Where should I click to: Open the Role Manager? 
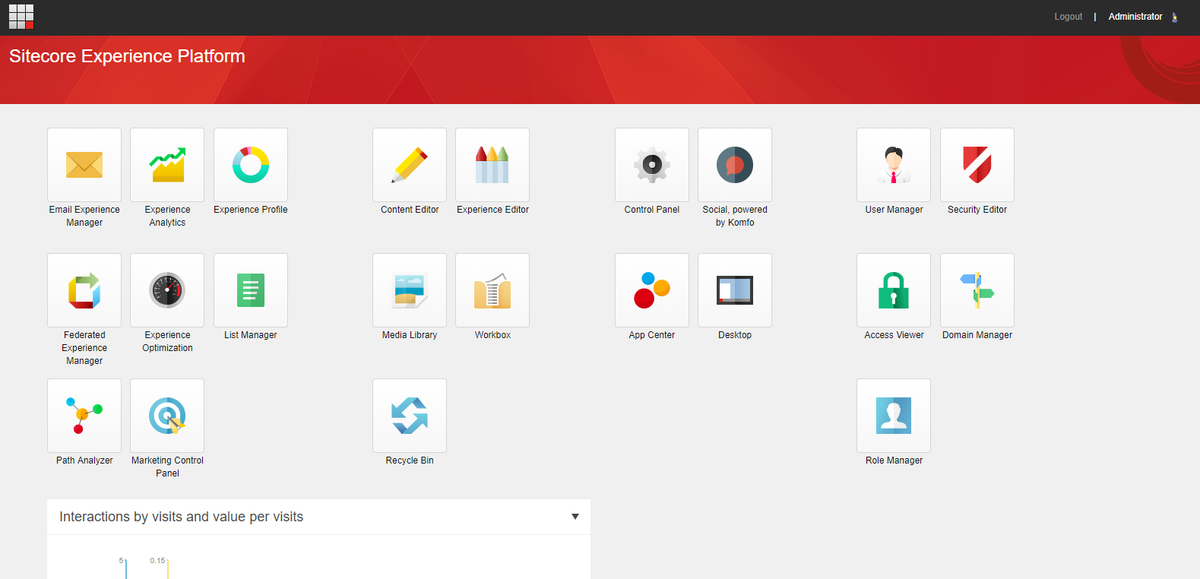[894, 415]
